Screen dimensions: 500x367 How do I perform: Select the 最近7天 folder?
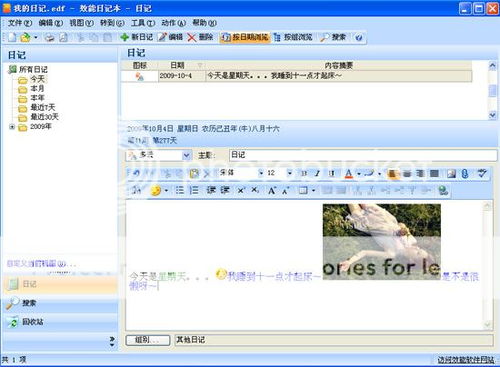pyautogui.click(x=43, y=107)
